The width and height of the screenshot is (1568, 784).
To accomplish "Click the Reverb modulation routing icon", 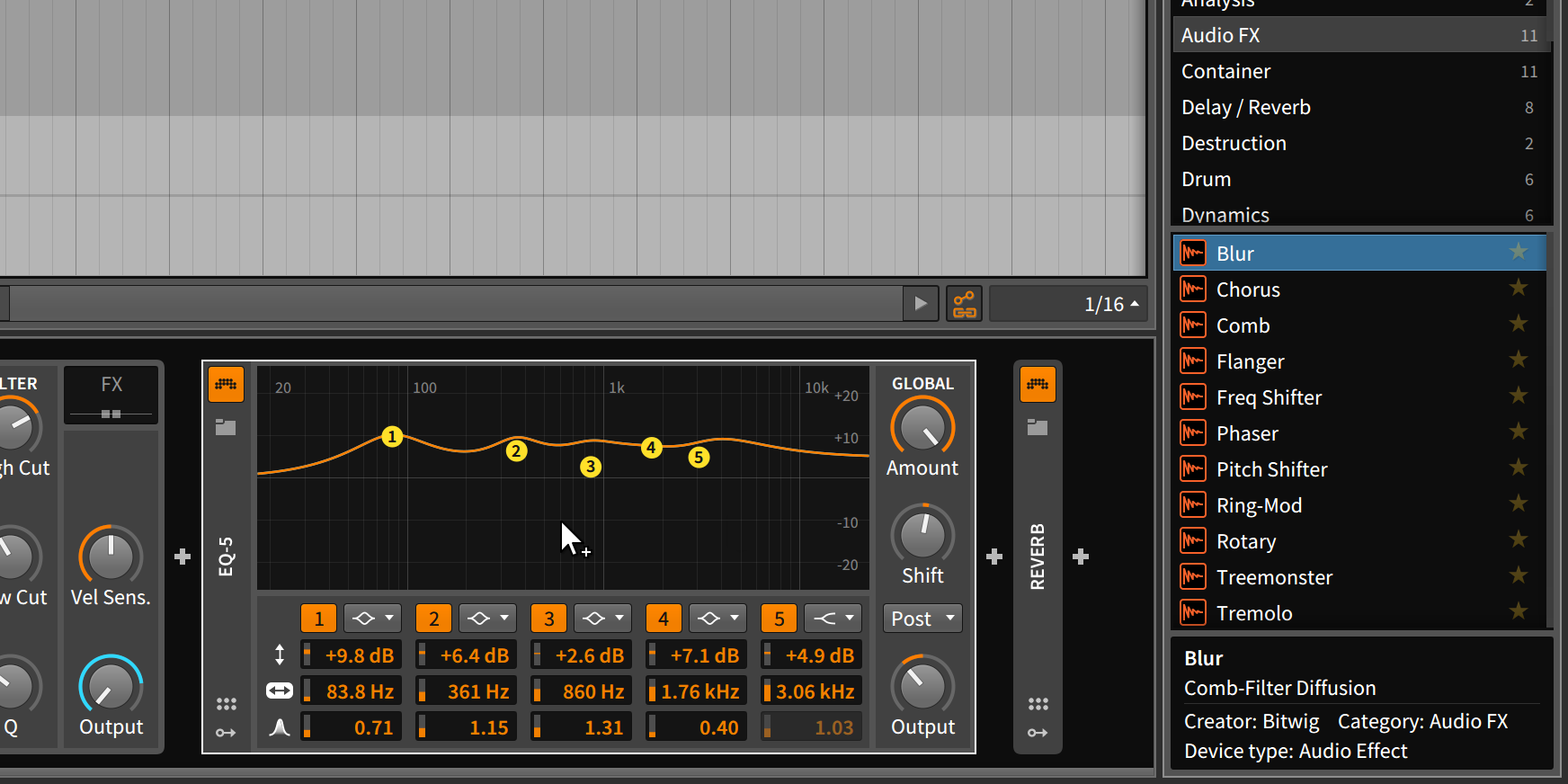I will click(x=1038, y=733).
